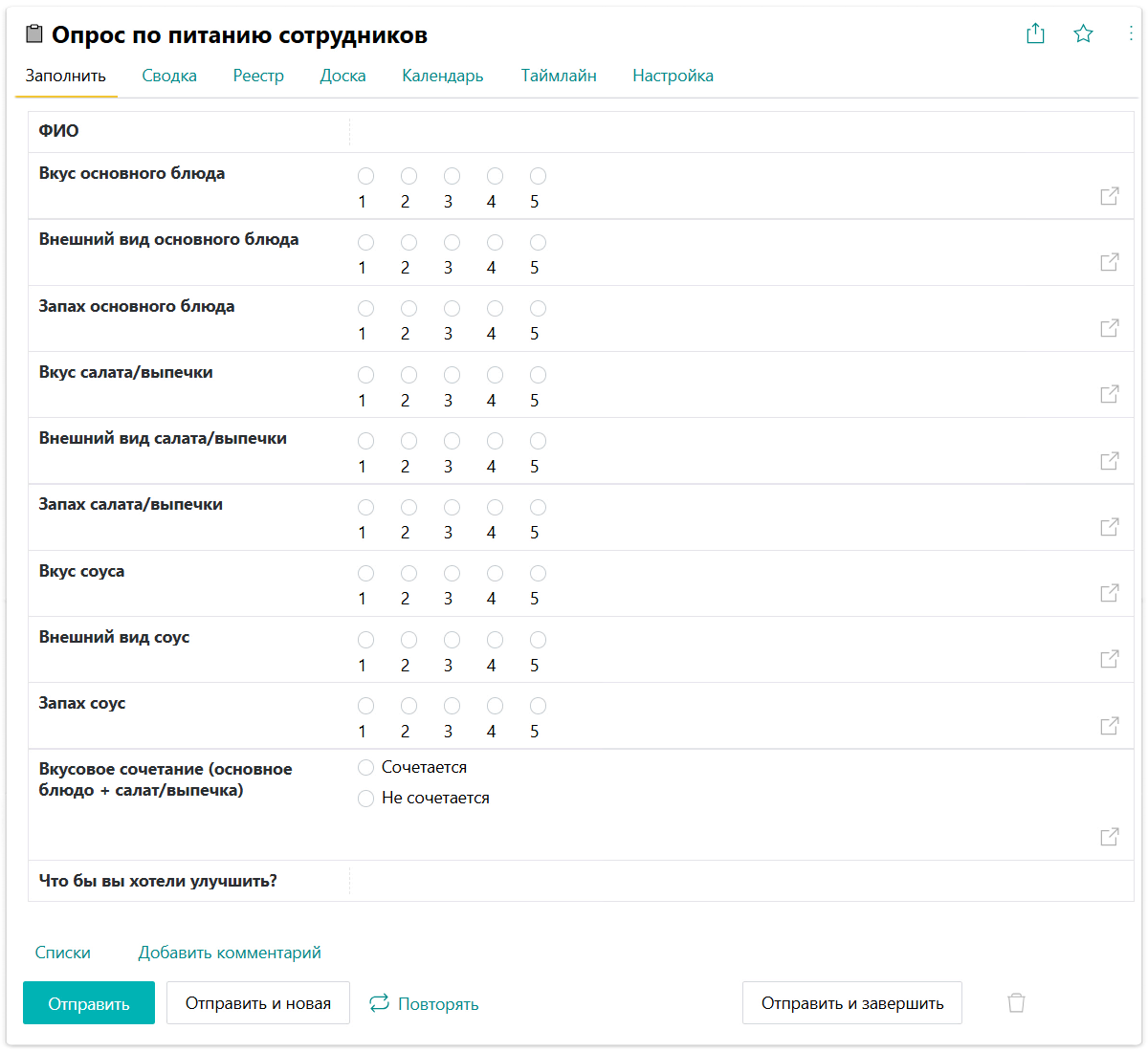
Task: Open the three-dot more options menu
Action: [x=1131, y=34]
